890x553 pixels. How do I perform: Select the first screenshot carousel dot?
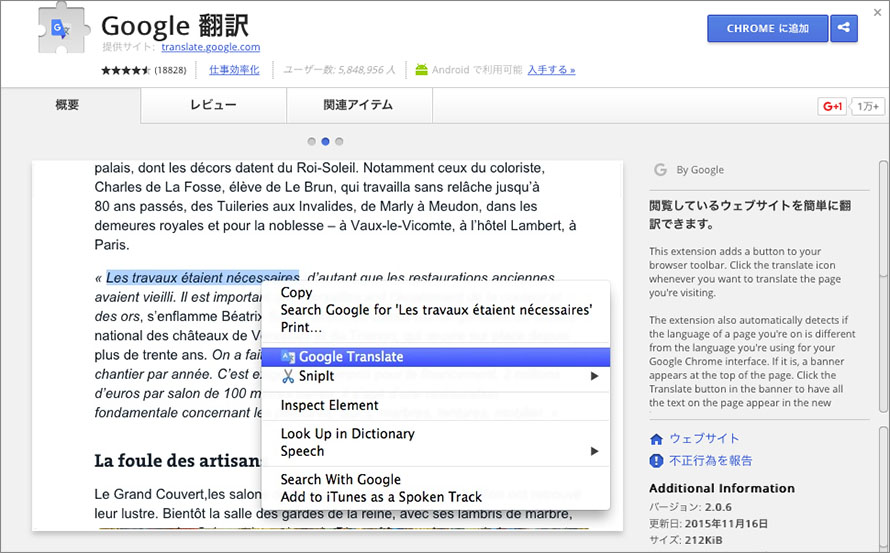tap(312, 141)
